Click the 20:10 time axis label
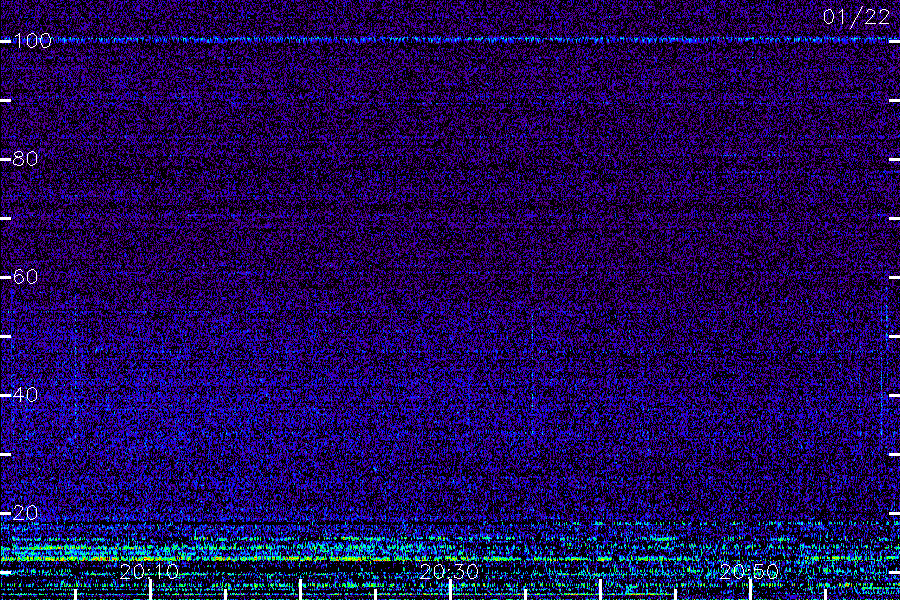The width and height of the screenshot is (900, 600). [x=149, y=572]
